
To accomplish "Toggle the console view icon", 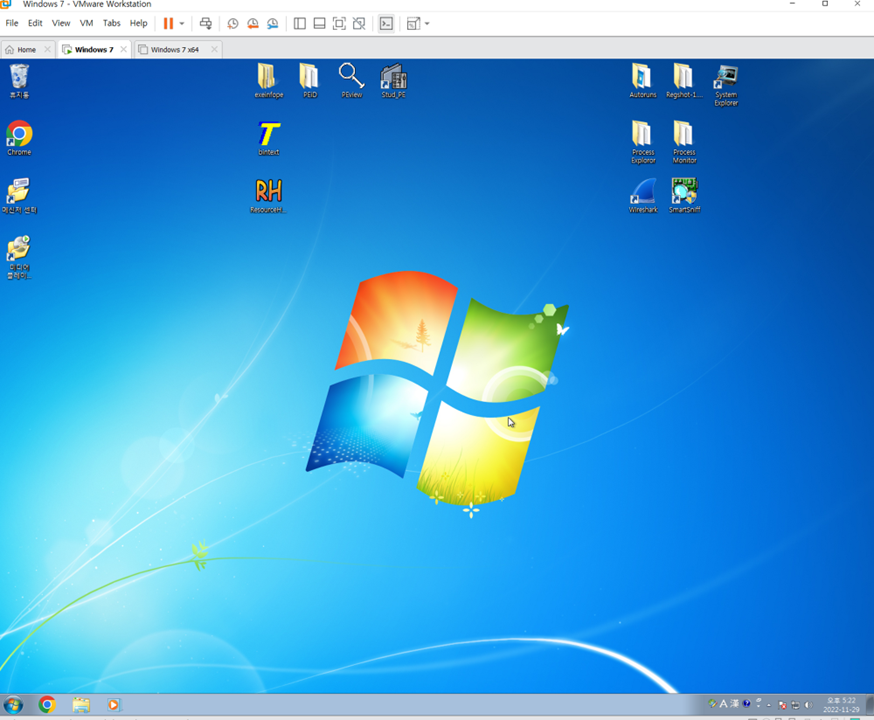I will (x=386, y=23).
